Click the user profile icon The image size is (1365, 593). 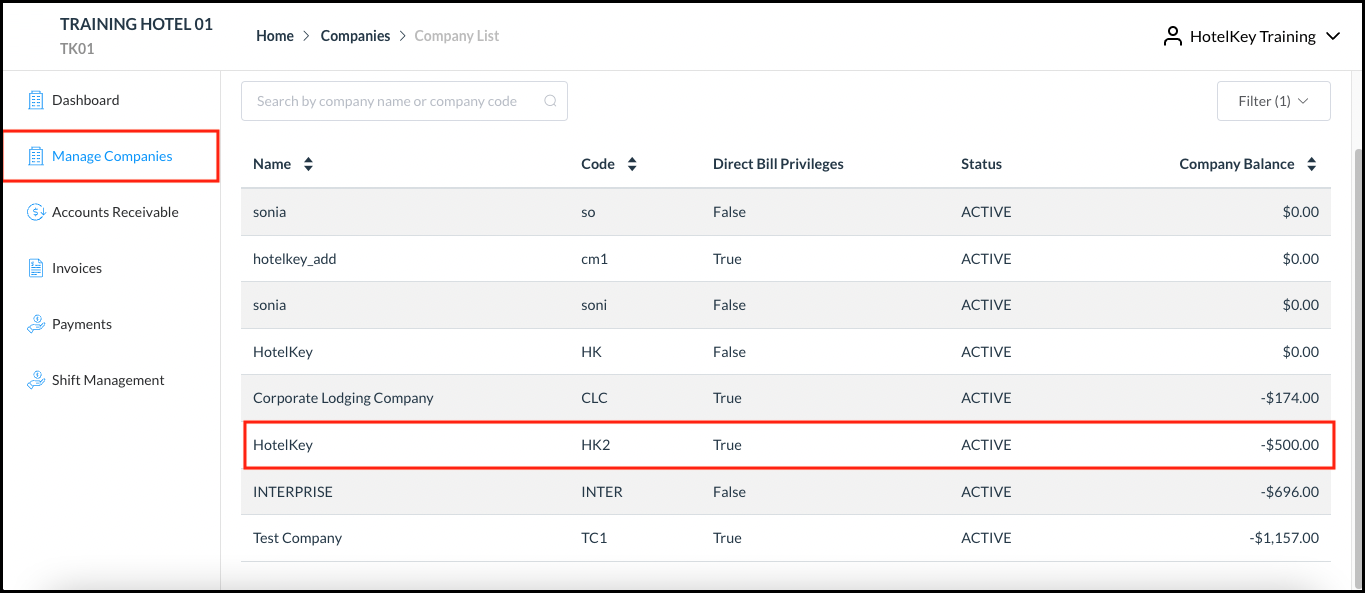point(1172,36)
